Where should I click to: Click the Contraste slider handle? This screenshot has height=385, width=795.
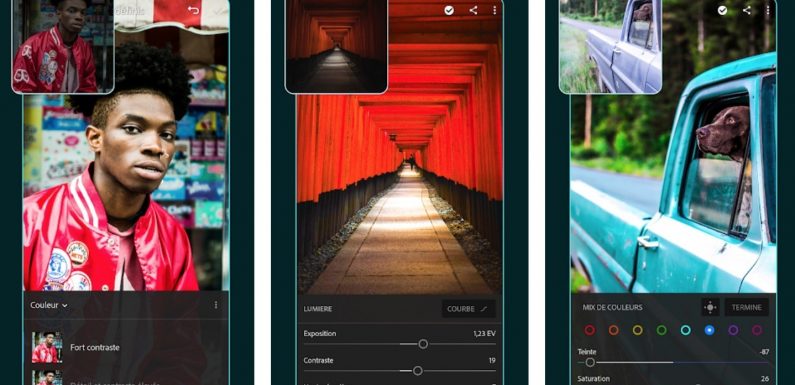418,371
